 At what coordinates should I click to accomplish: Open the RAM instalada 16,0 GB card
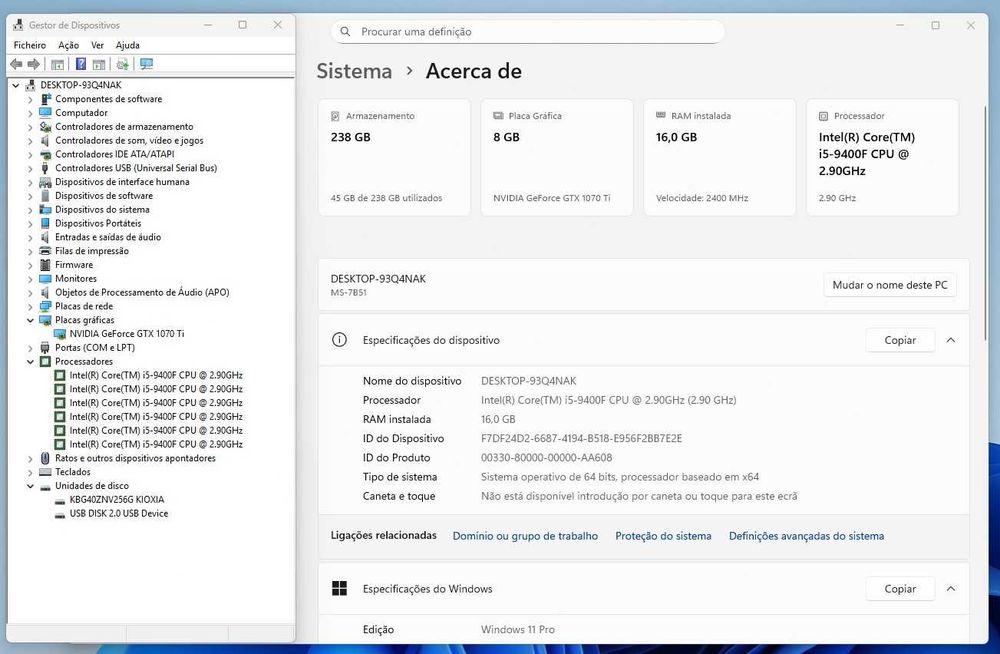click(x=719, y=157)
